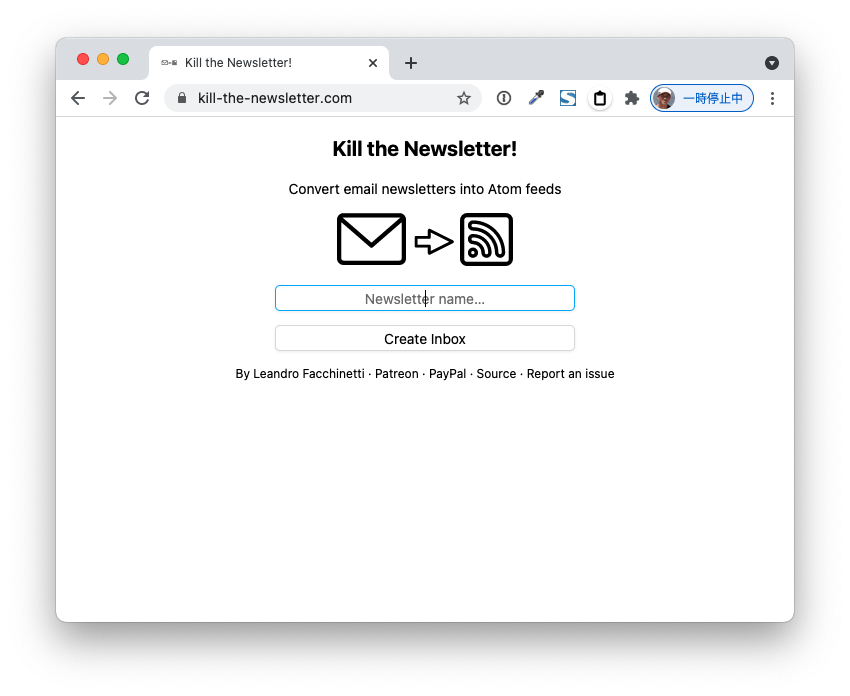Open the tab search dropdown arrow
This screenshot has width=850, height=696.
tap(772, 63)
